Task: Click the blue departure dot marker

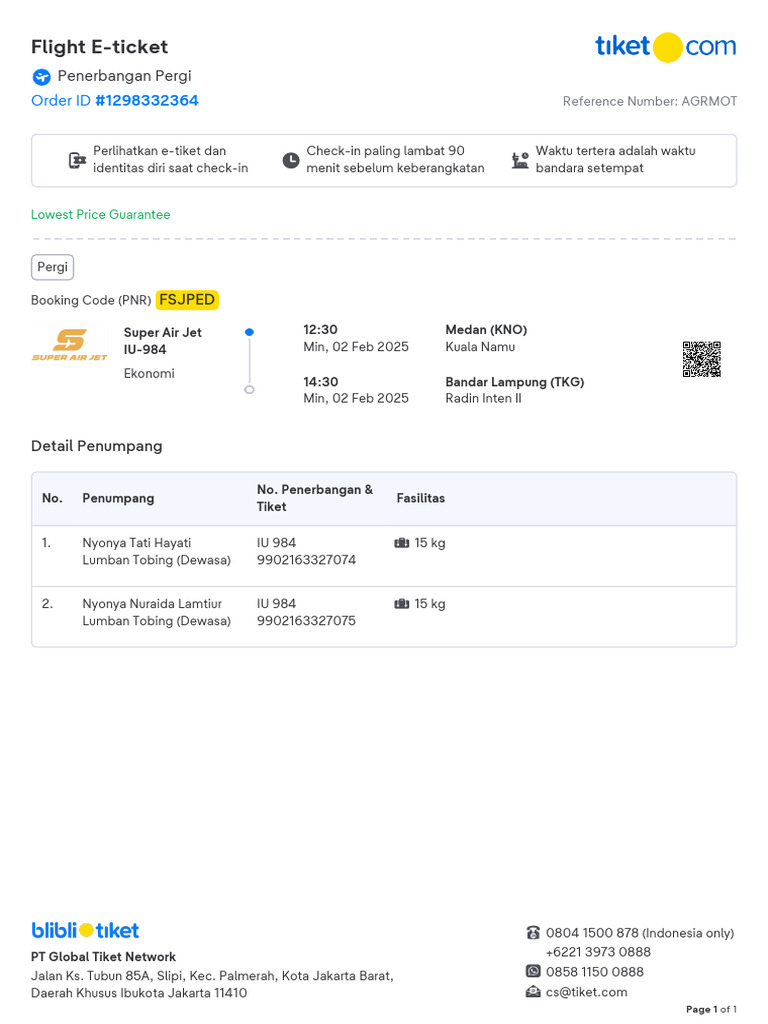Action: tap(249, 332)
